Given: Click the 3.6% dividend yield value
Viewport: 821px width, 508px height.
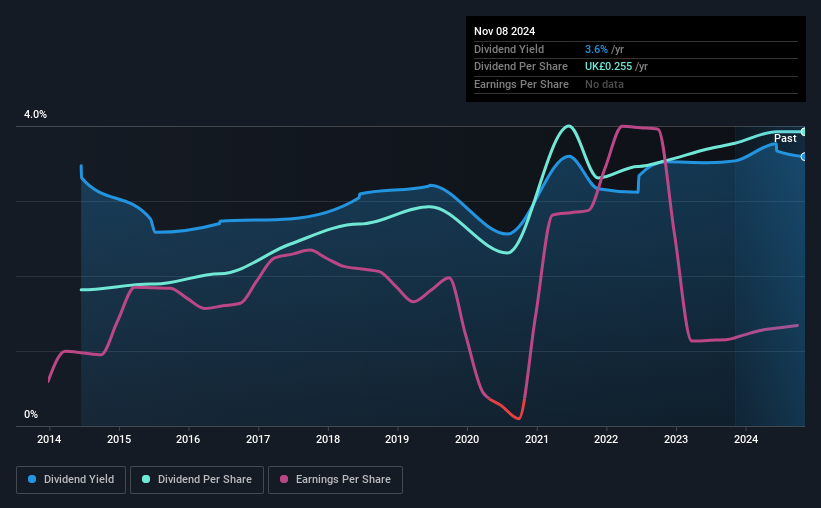Looking at the screenshot, I should [x=596, y=49].
